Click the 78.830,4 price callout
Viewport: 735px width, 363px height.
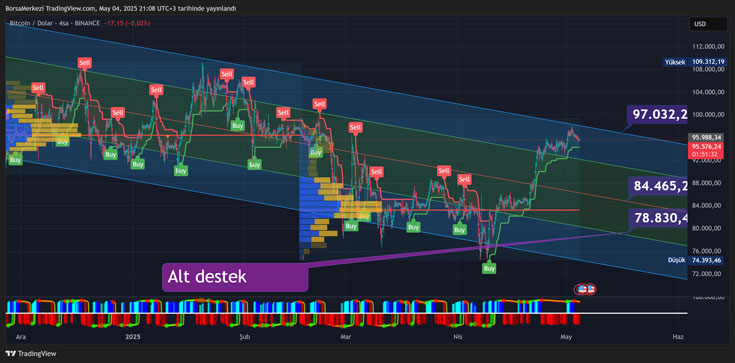point(658,218)
